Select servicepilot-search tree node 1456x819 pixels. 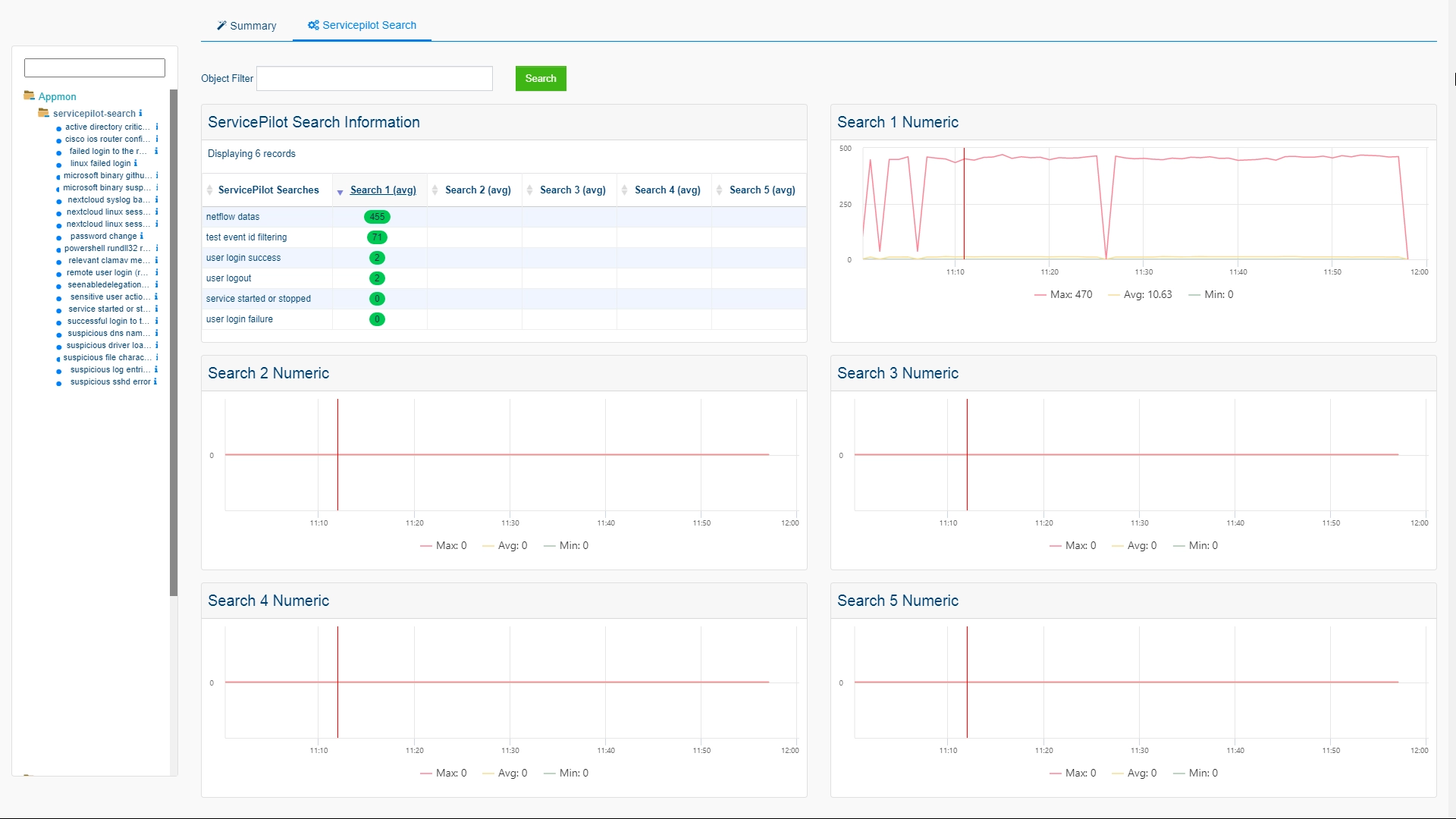pyautogui.click(x=94, y=114)
